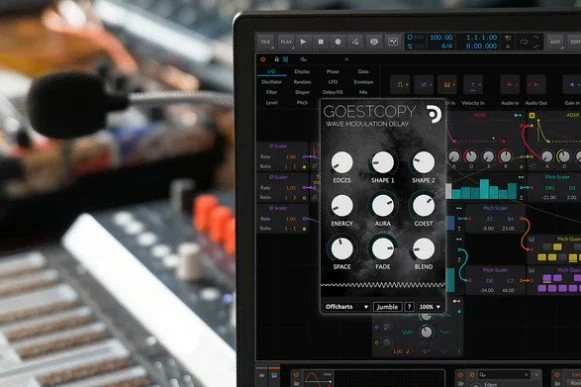Image resolution: width=581 pixels, height=387 pixels.
Task: Click the Jumble button
Action: pos(387,307)
